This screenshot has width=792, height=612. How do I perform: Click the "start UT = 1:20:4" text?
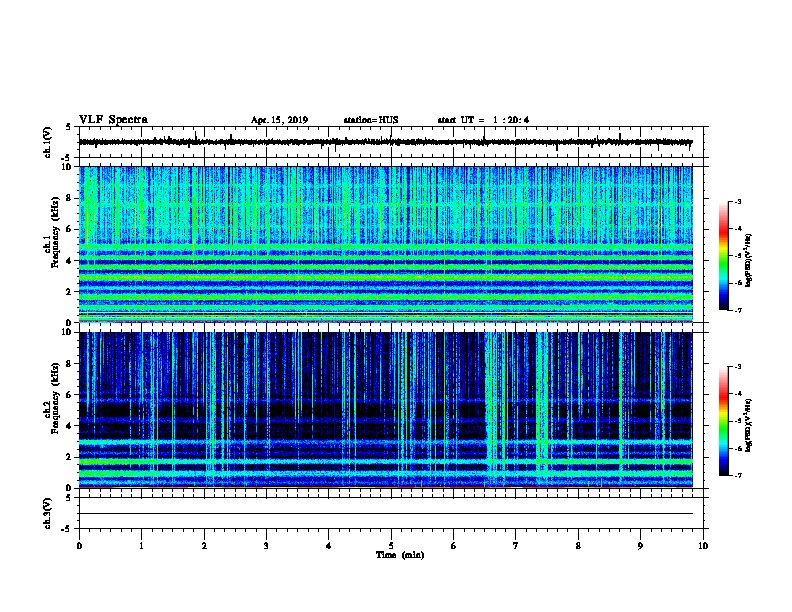[x=483, y=120]
